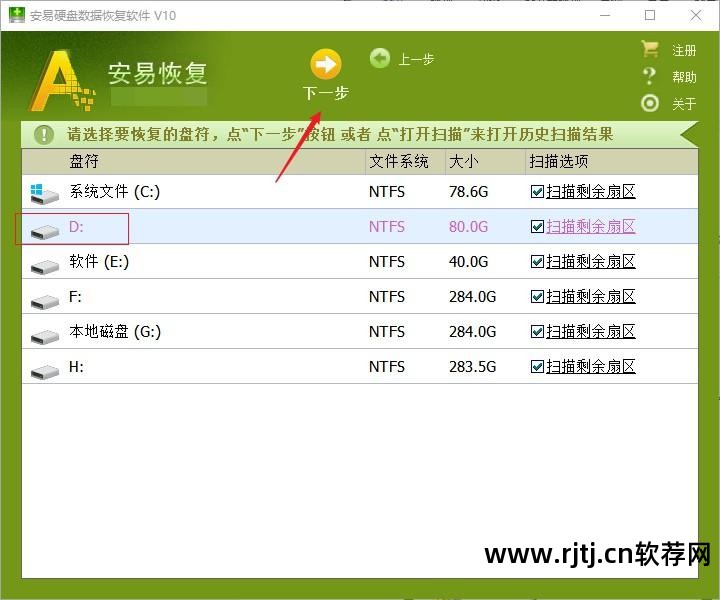Click the 78.6G size value

pyautogui.click(x=469, y=192)
